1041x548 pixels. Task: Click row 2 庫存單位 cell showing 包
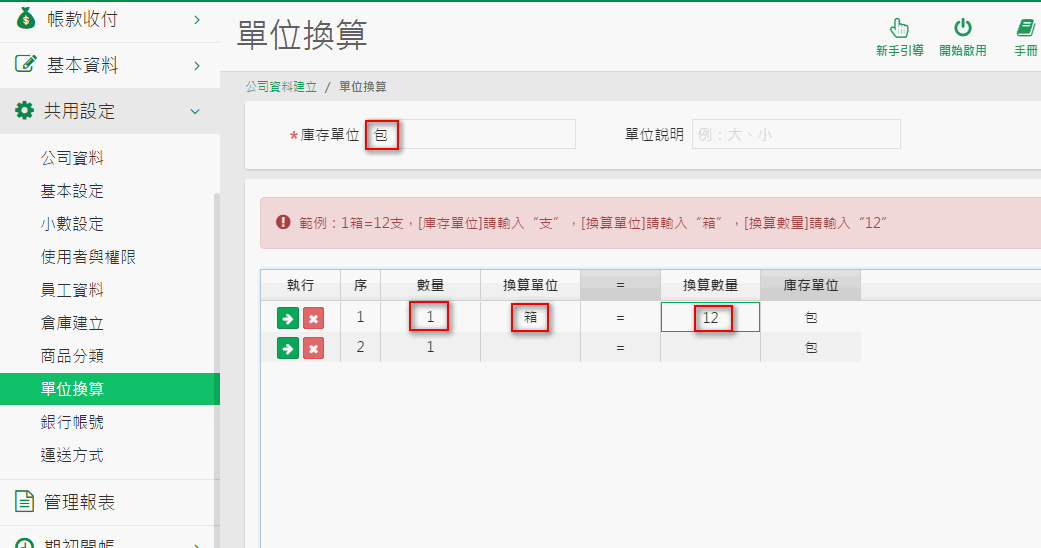[x=811, y=347]
